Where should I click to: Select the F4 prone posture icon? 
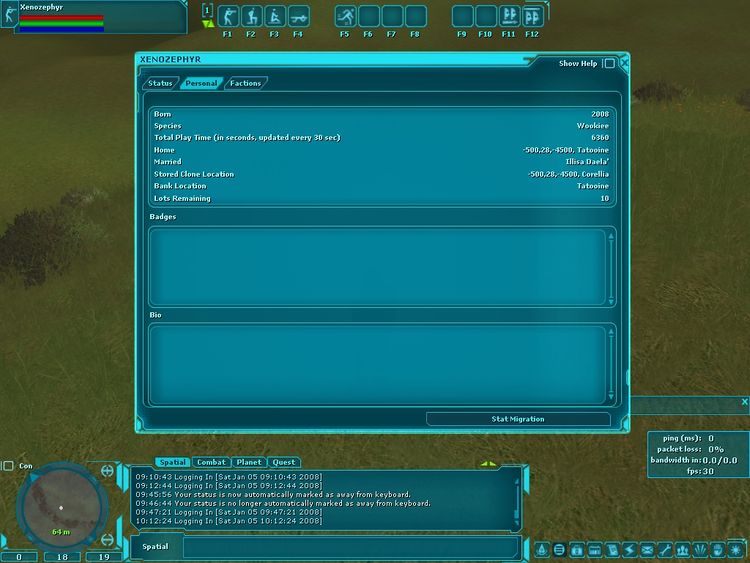(298, 16)
